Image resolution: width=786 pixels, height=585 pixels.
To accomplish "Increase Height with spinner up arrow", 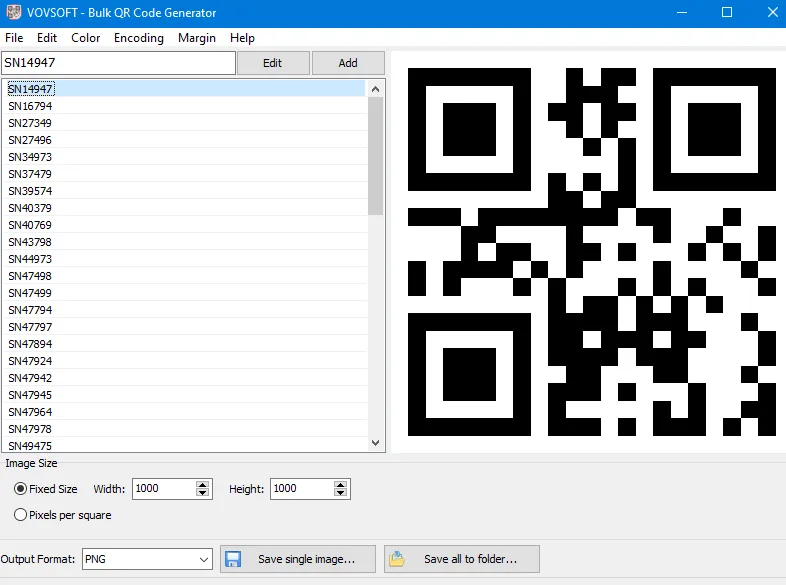I will tap(341, 485).
